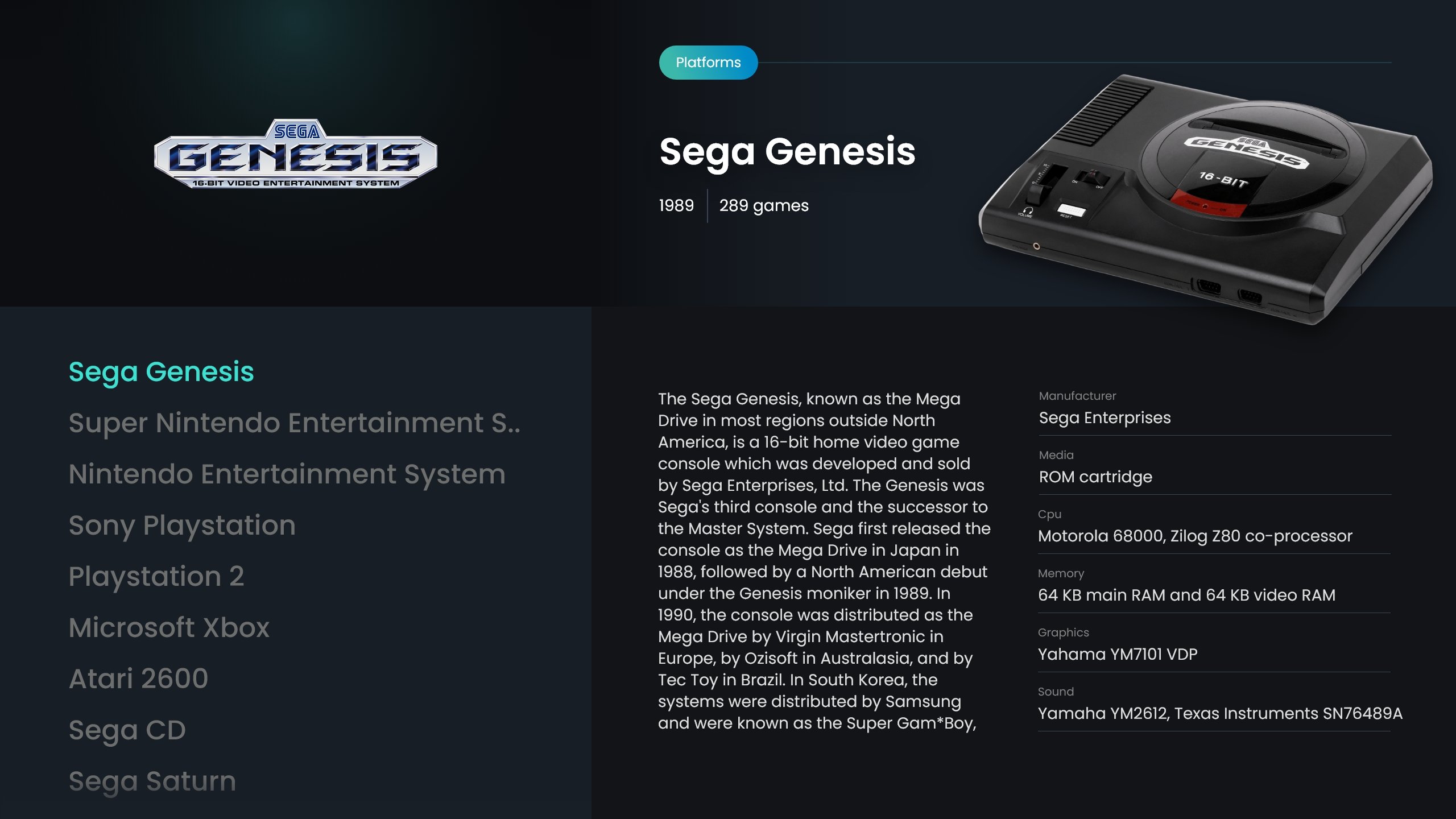The image size is (1456, 819).
Task: Select Sony Playstation from list
Action: [182, 526]
